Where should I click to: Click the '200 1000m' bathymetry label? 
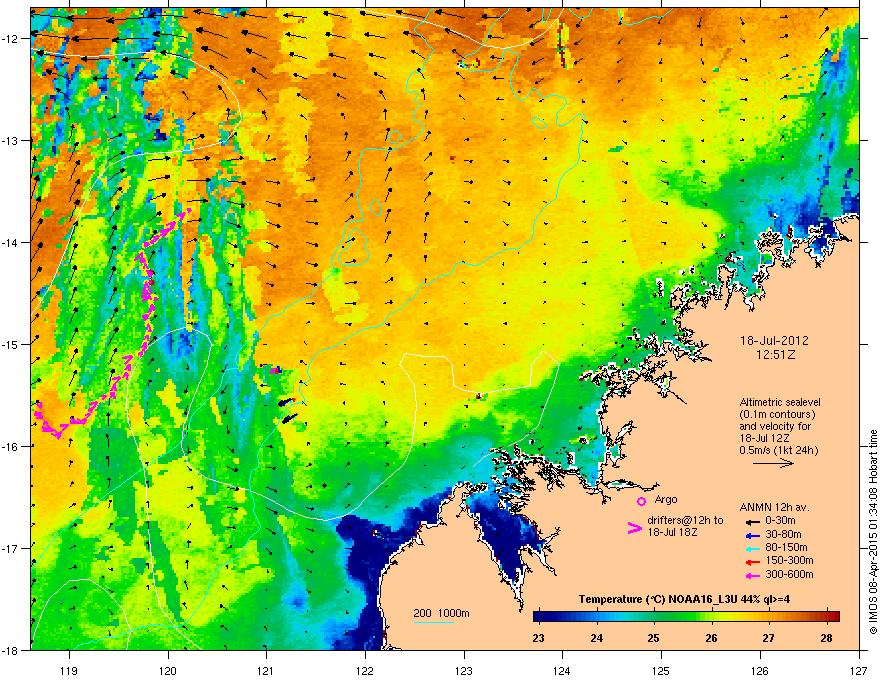pos(442,613)
